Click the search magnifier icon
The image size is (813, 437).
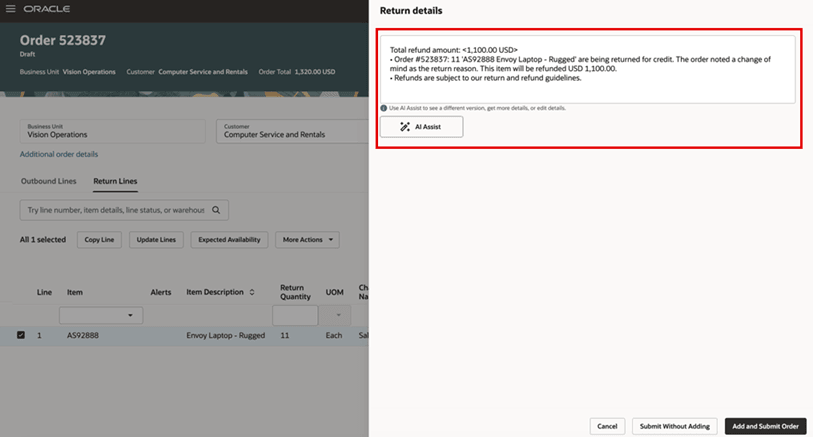(216, 210)
